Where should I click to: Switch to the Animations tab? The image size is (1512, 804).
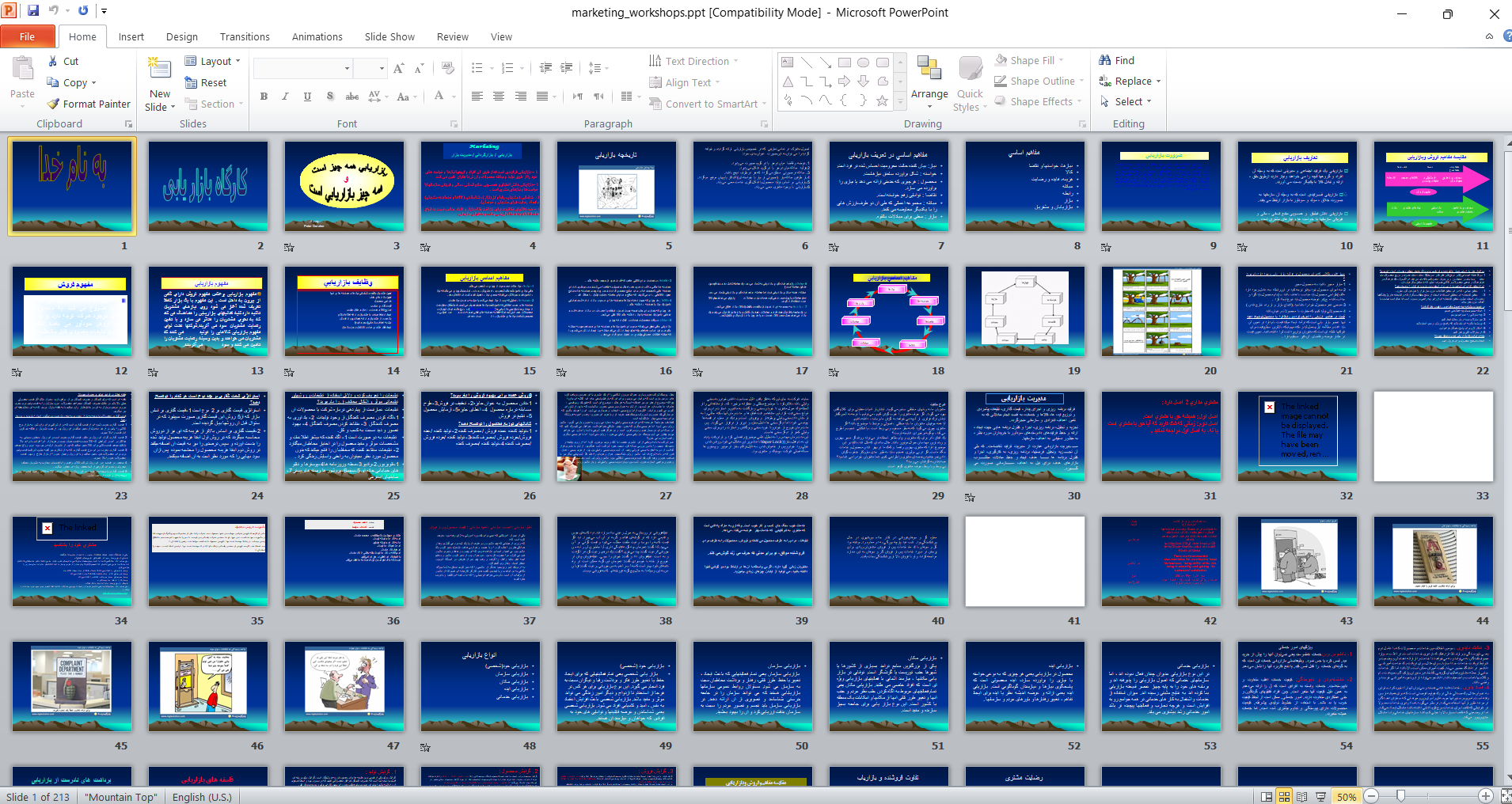(x=317, y=36)
